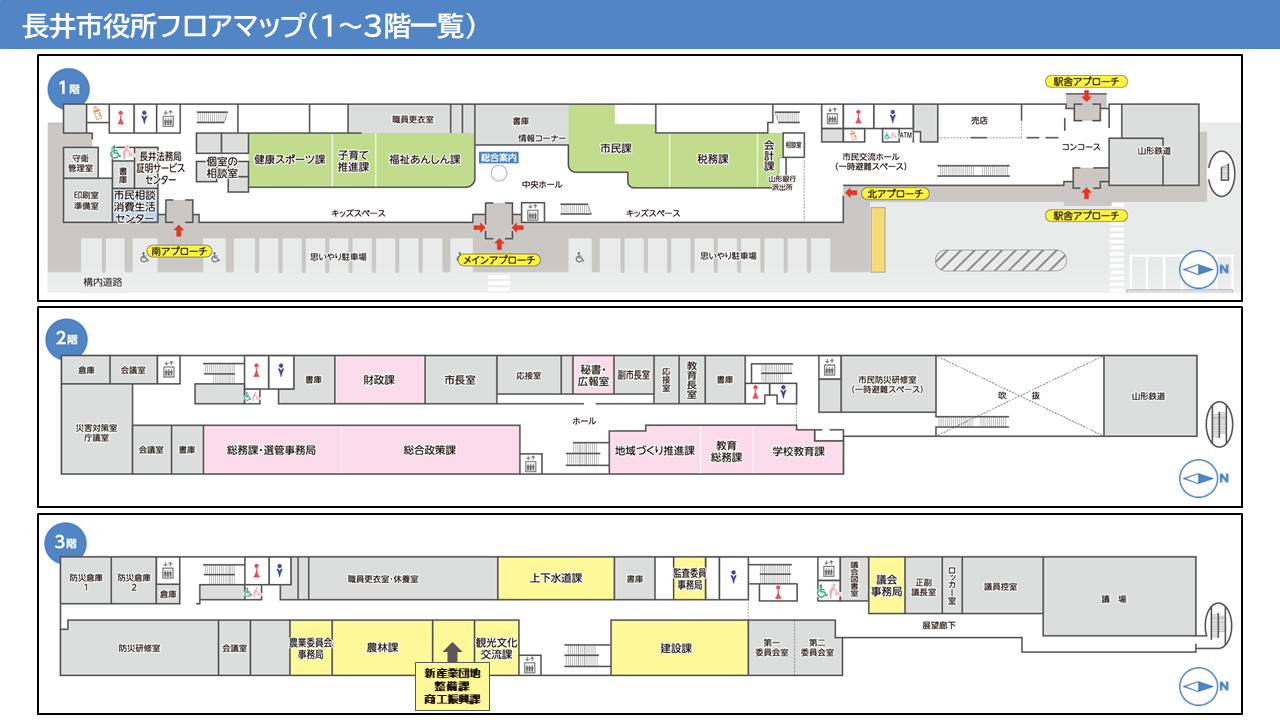Viewport: 1280px width, 720px height.
Task: Click the 市民交流ホール label
Action: pos(870,157)
